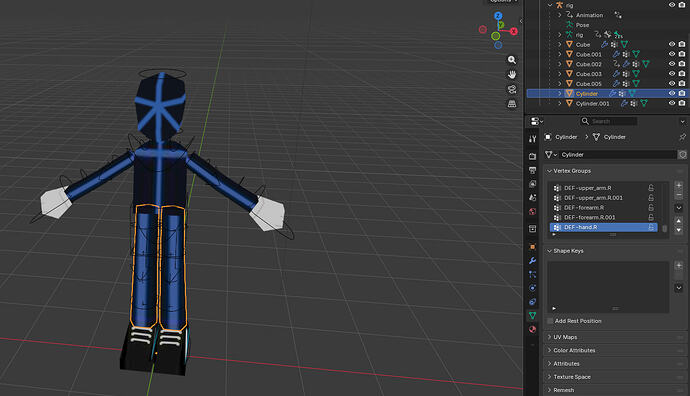Open the Material properties tab icon

(x=532, y=329)
